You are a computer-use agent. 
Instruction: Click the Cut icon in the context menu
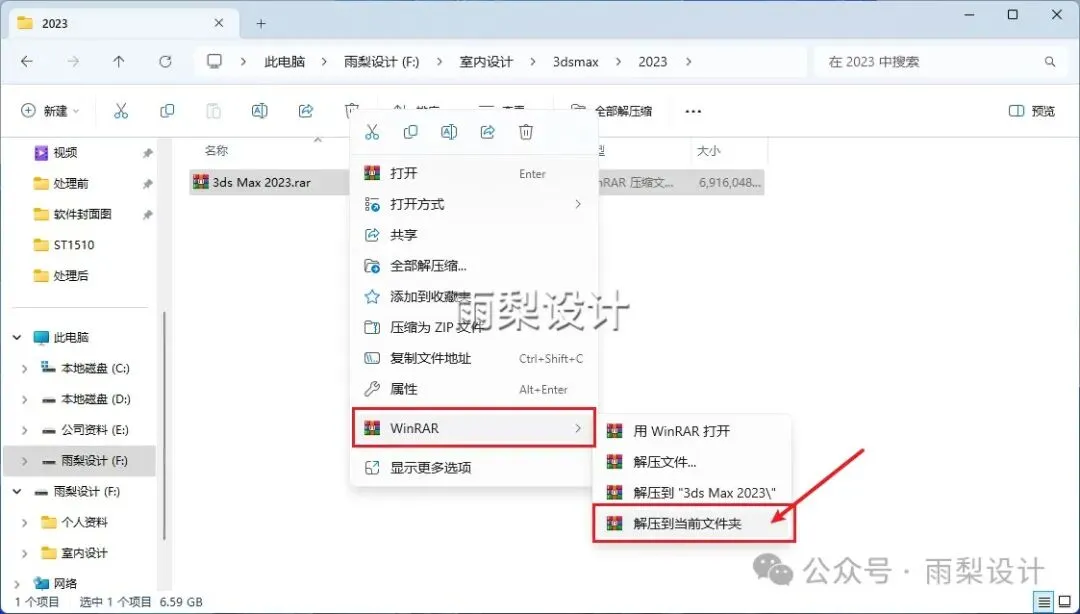coord(372,132)
